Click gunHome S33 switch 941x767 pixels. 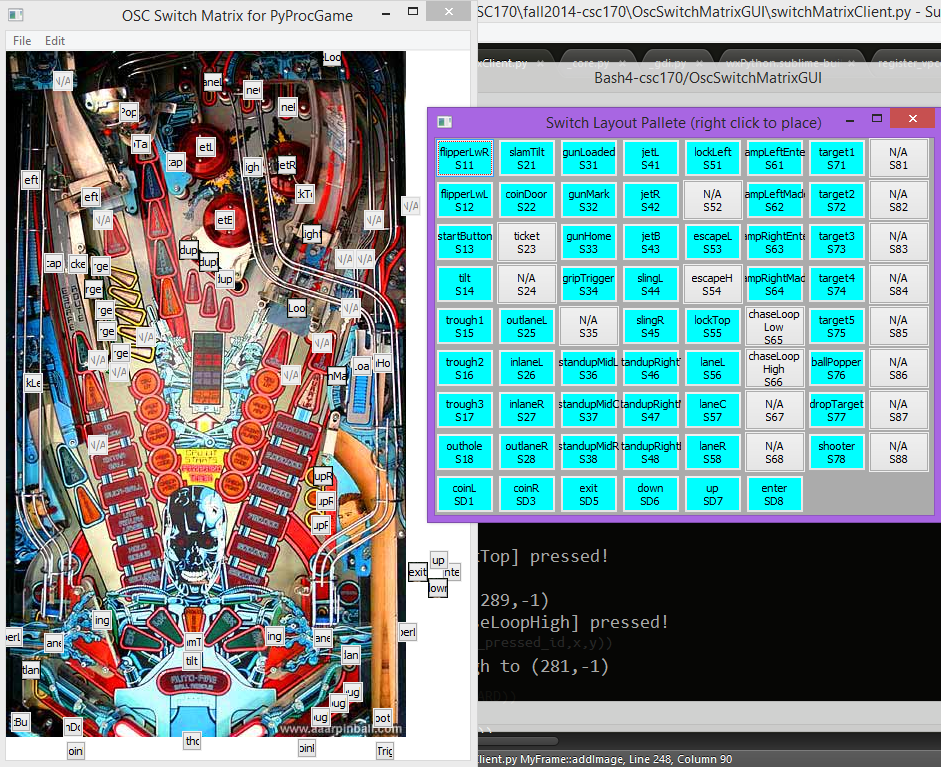pos(589,242)
